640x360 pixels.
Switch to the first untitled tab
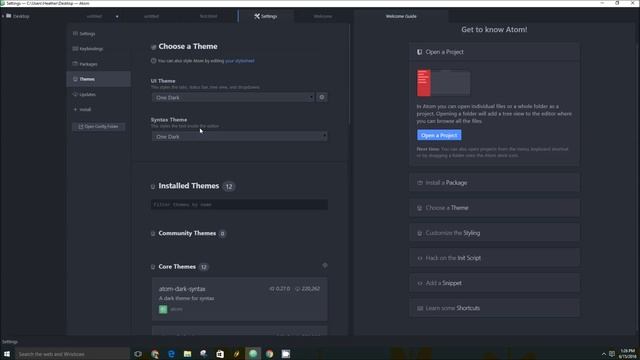point(94,16)
